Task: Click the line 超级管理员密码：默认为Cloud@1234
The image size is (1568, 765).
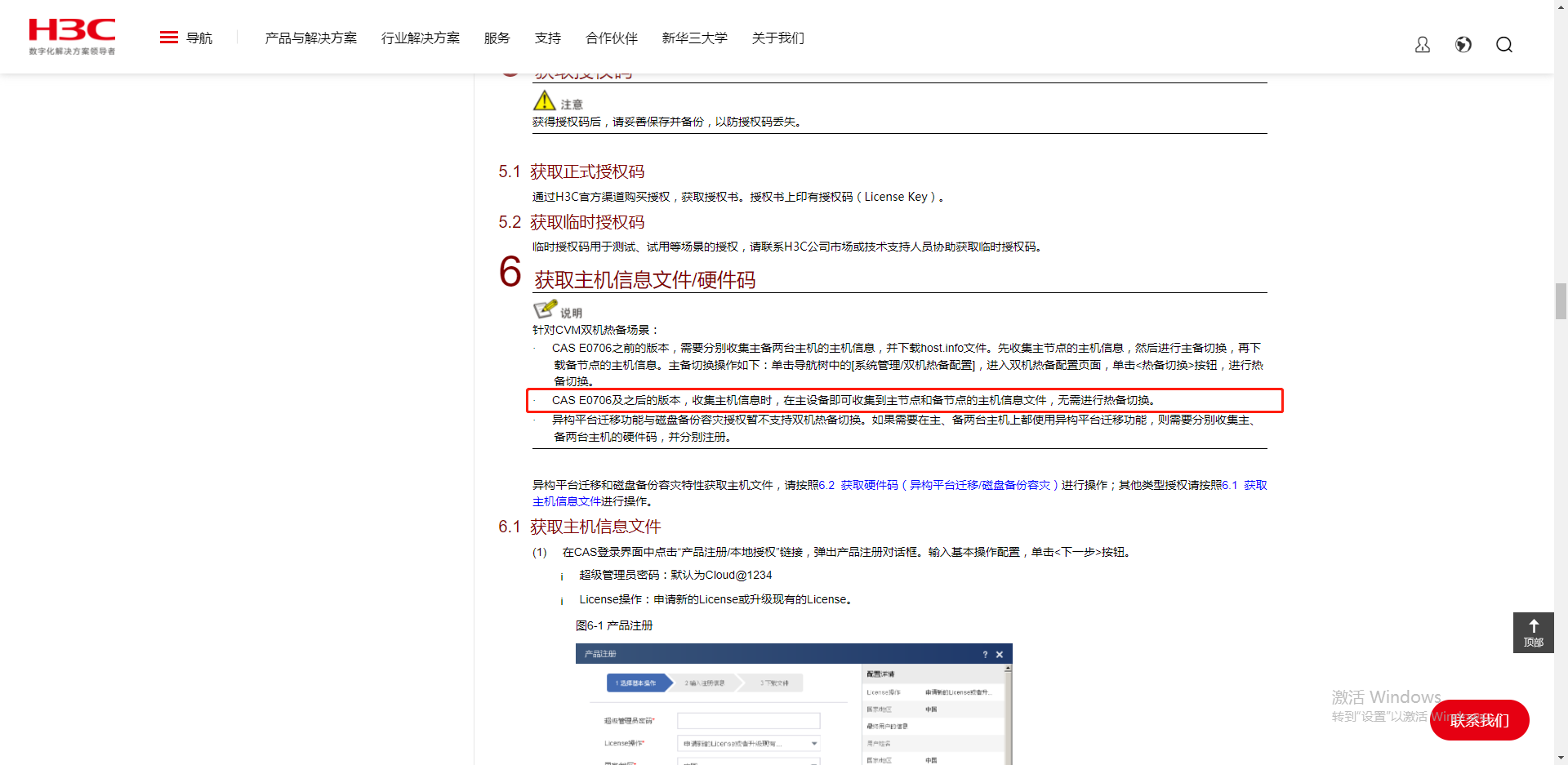Action: [675, 575]
